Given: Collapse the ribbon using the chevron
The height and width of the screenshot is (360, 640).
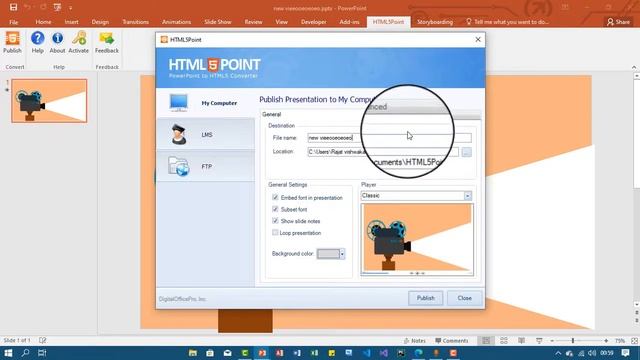Looking at the screenshot, I should [x=634, y=67].
